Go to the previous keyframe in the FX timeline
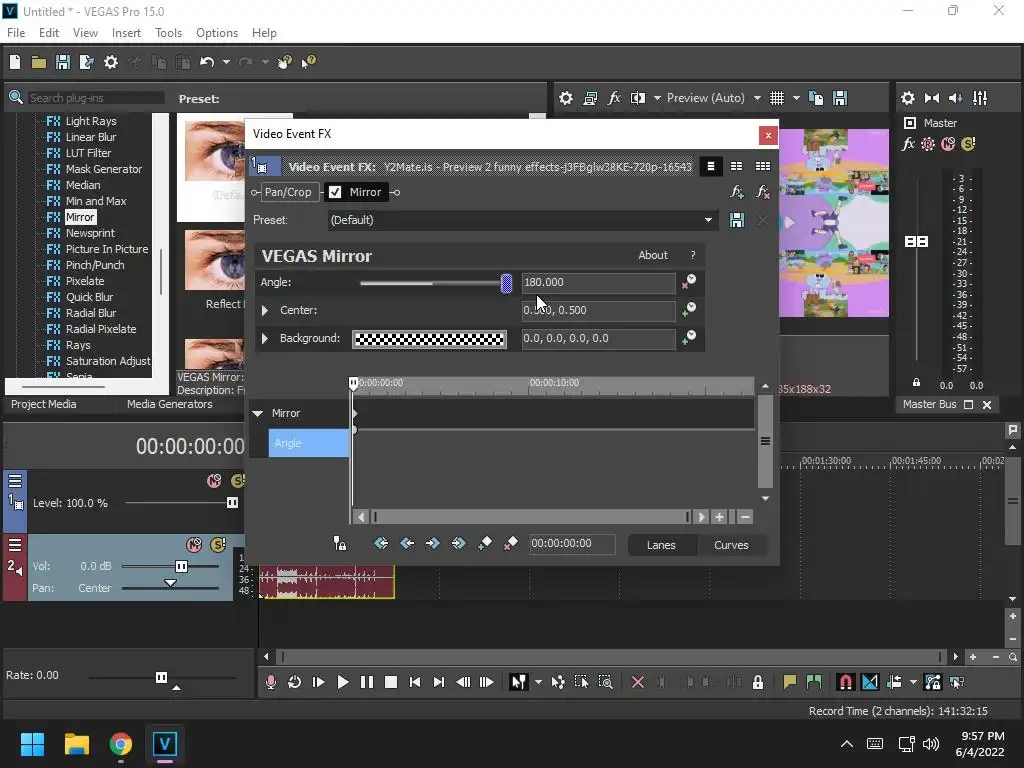The height and width of the screenshot is (768, 1024). click(x=407, y=543)
